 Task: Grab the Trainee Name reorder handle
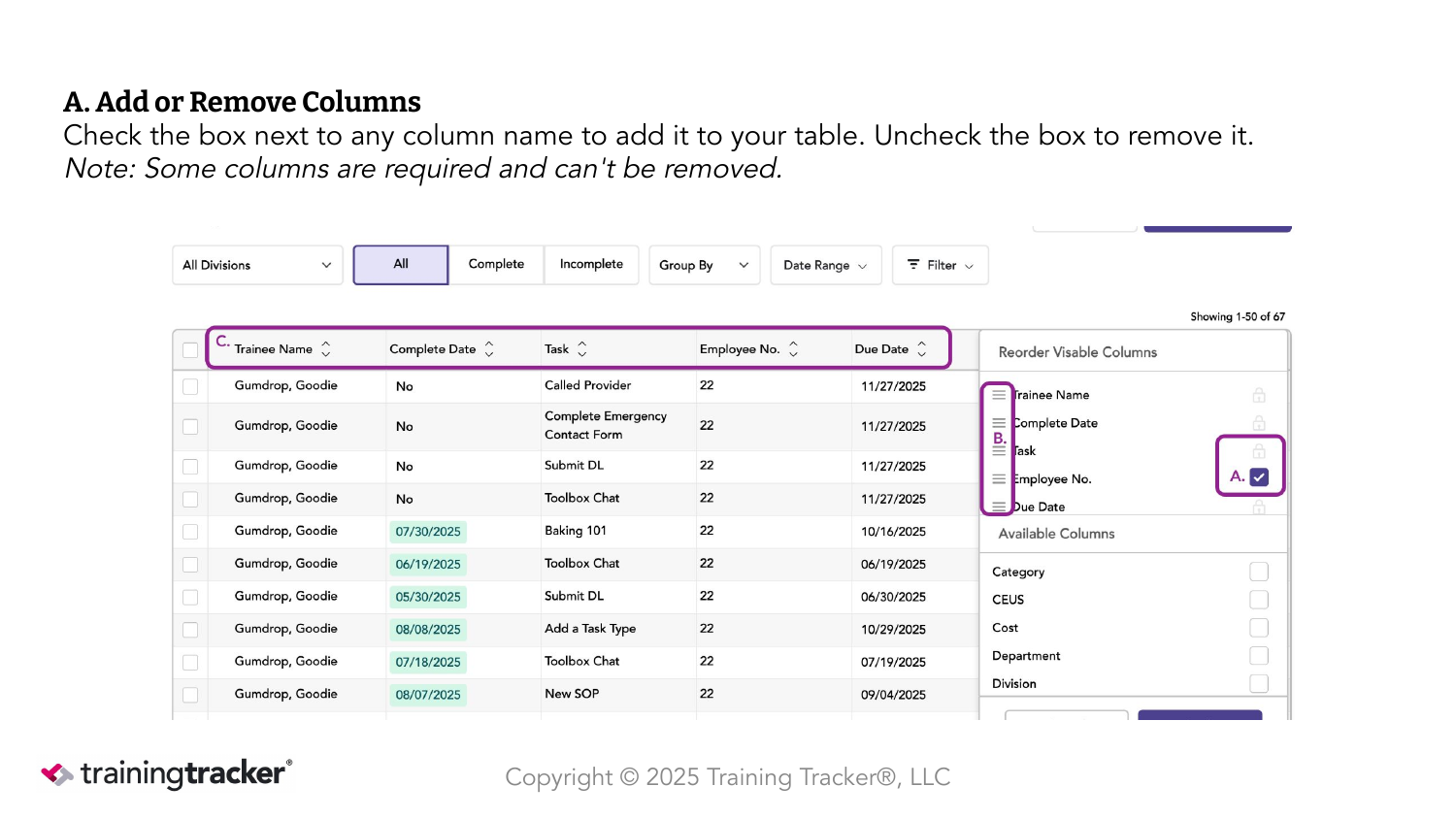[x=999, y=395]
